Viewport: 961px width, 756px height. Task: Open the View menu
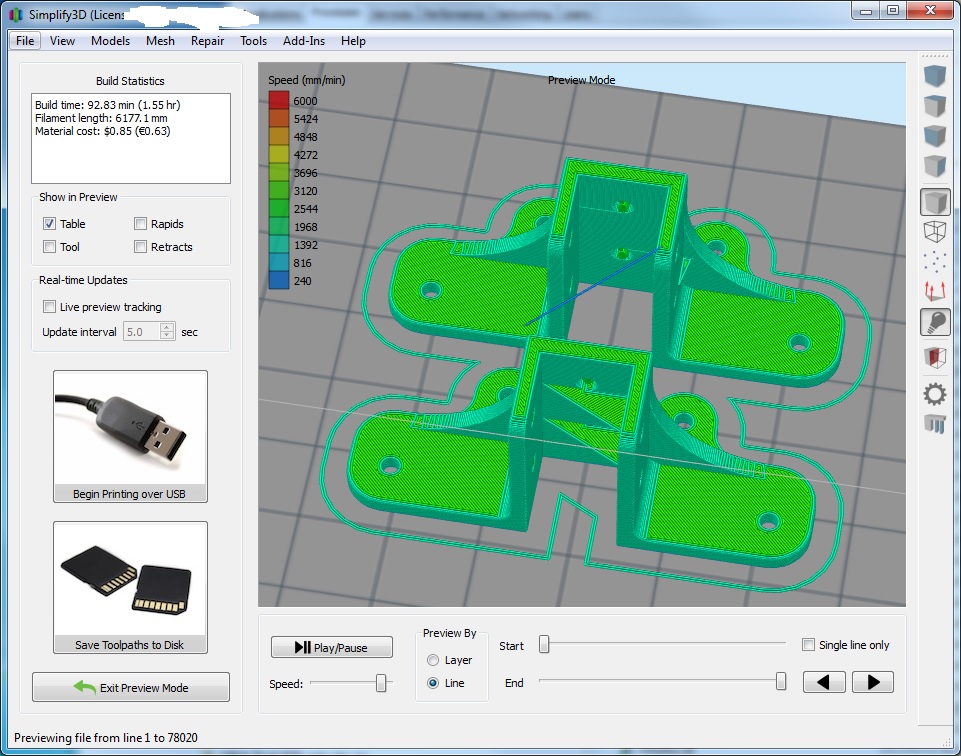pos(62,40)
